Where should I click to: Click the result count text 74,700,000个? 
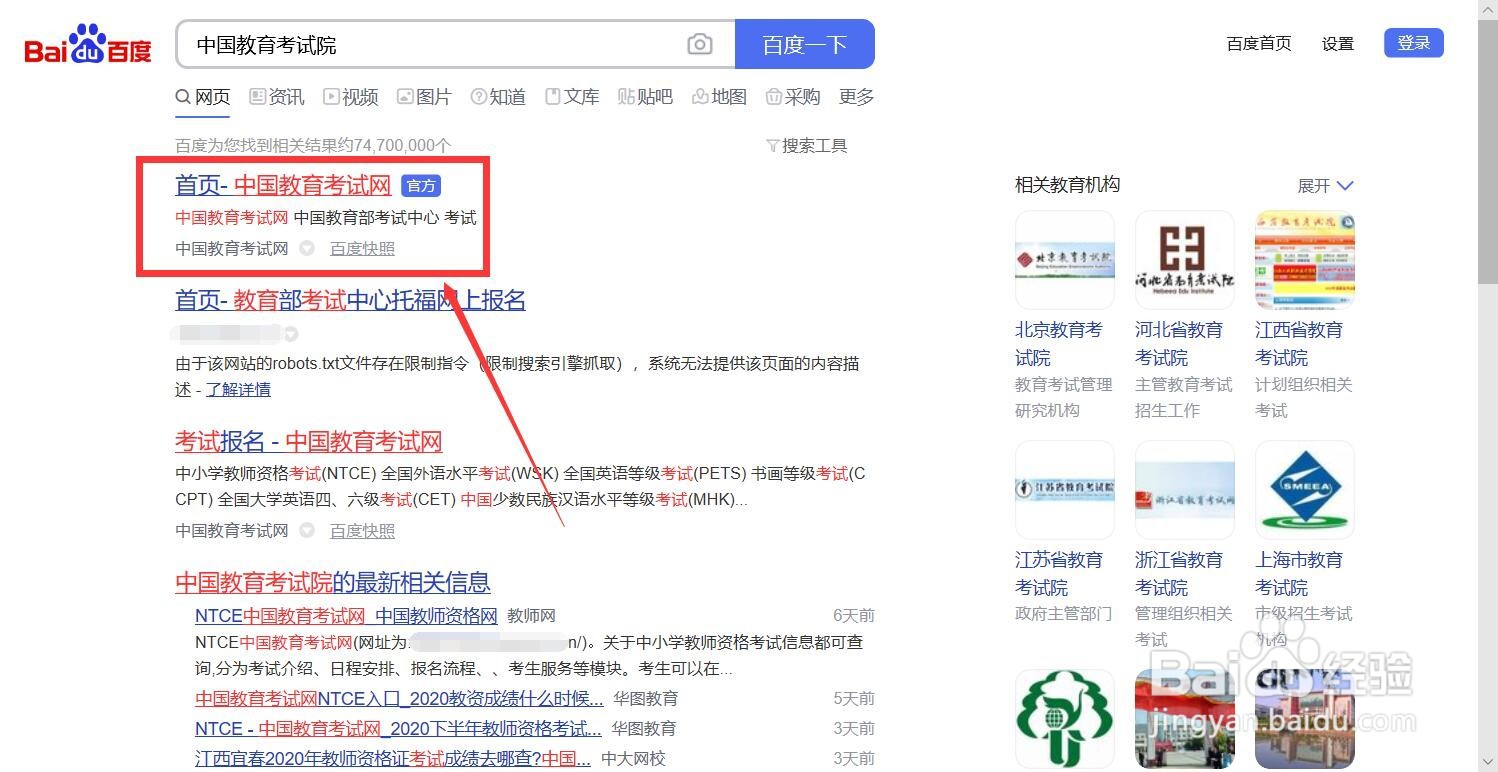pyautogui.click(x=402, y=146)
